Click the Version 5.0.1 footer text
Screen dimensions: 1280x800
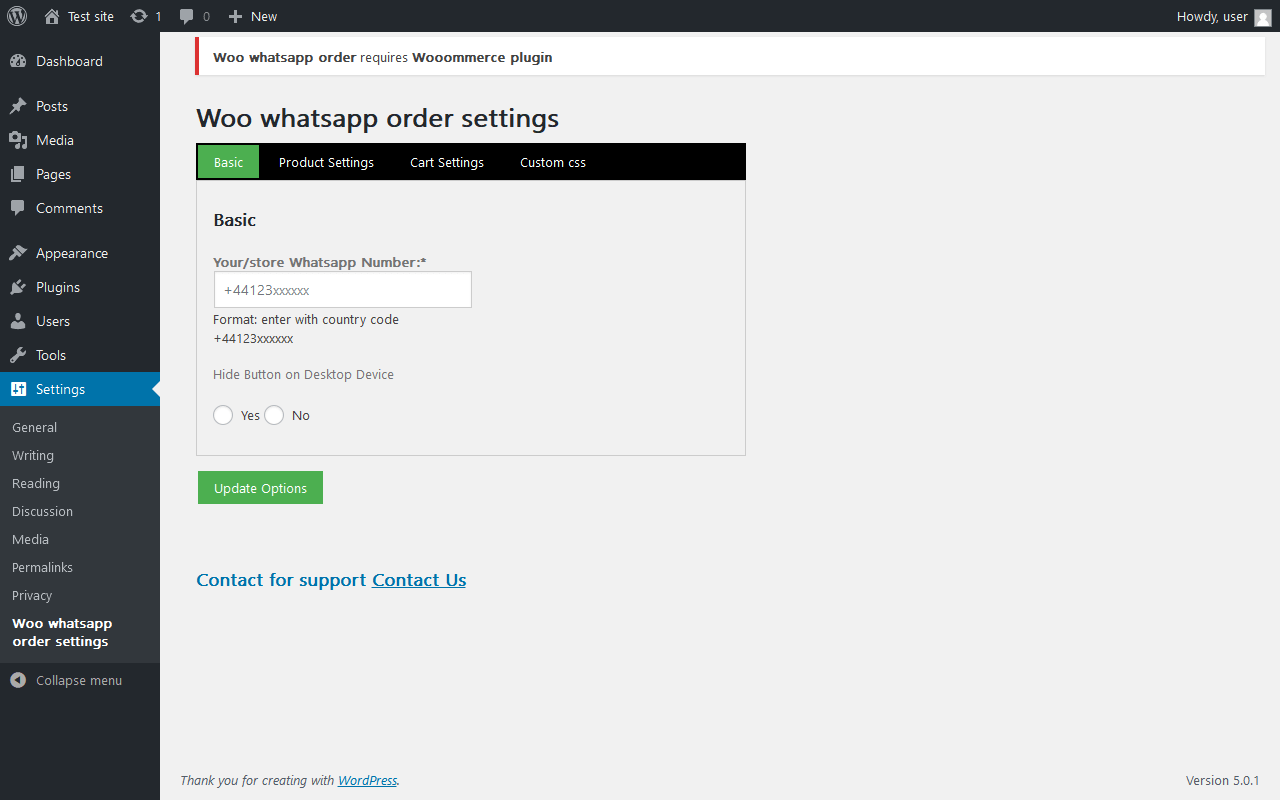pyautogui.click(x=1222, y=780)
